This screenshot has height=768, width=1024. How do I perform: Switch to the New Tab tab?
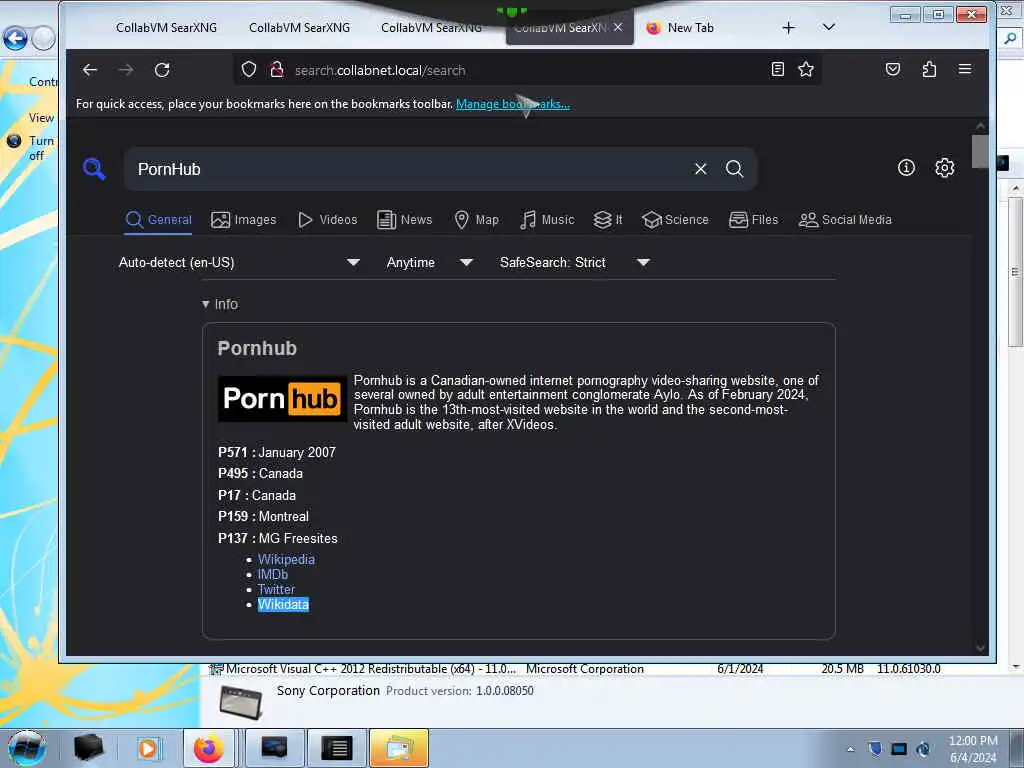coord(690,27)
